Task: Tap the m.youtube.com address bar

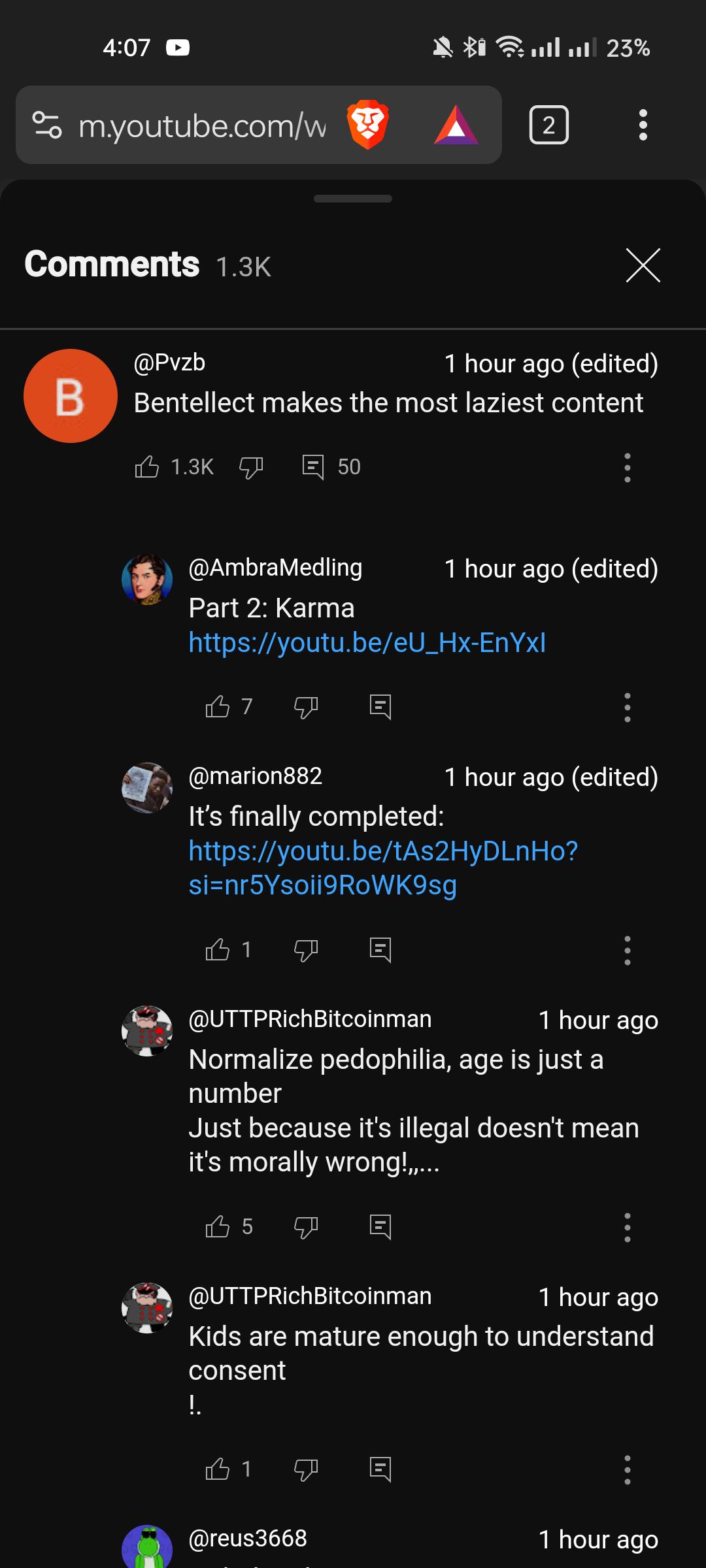Action: pos(196,124)
